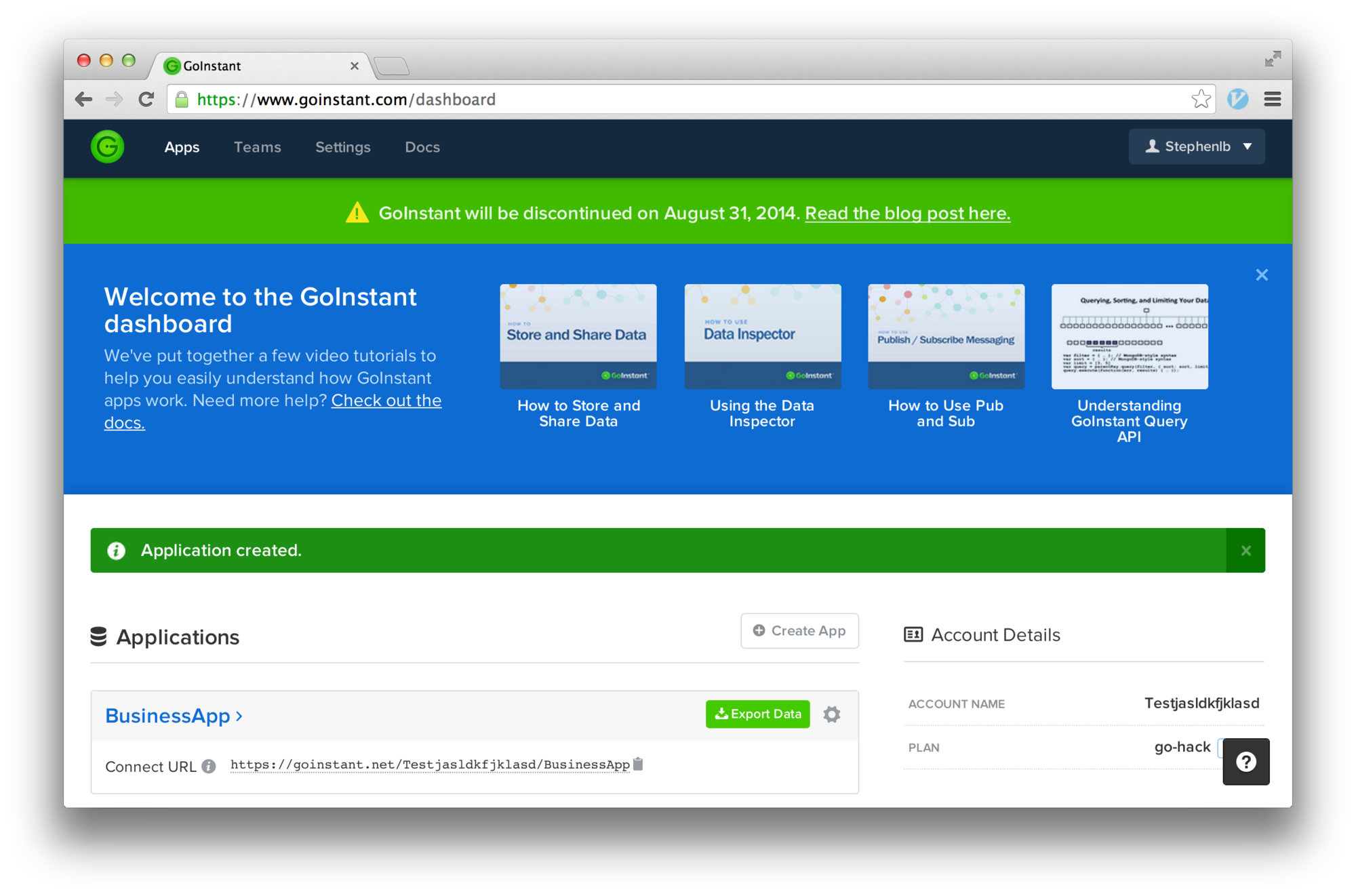
Task: Click the Welcome to the GoInstant dashboard heading
Action: point(260,310)
